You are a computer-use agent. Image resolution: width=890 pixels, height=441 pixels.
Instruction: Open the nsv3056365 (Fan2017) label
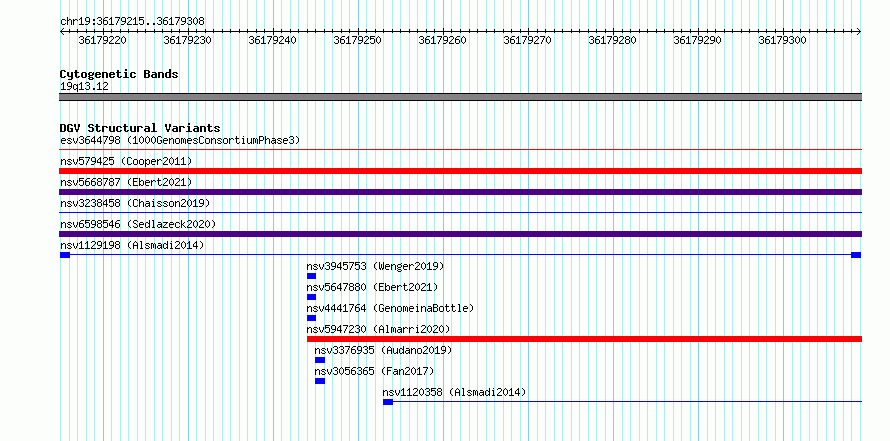(374, 371)
